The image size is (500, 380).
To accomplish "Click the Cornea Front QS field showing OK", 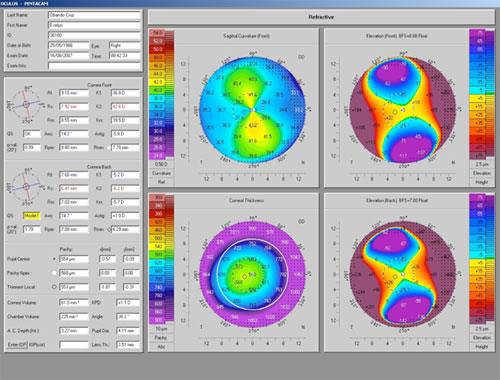I will click(x=32, y=134).
